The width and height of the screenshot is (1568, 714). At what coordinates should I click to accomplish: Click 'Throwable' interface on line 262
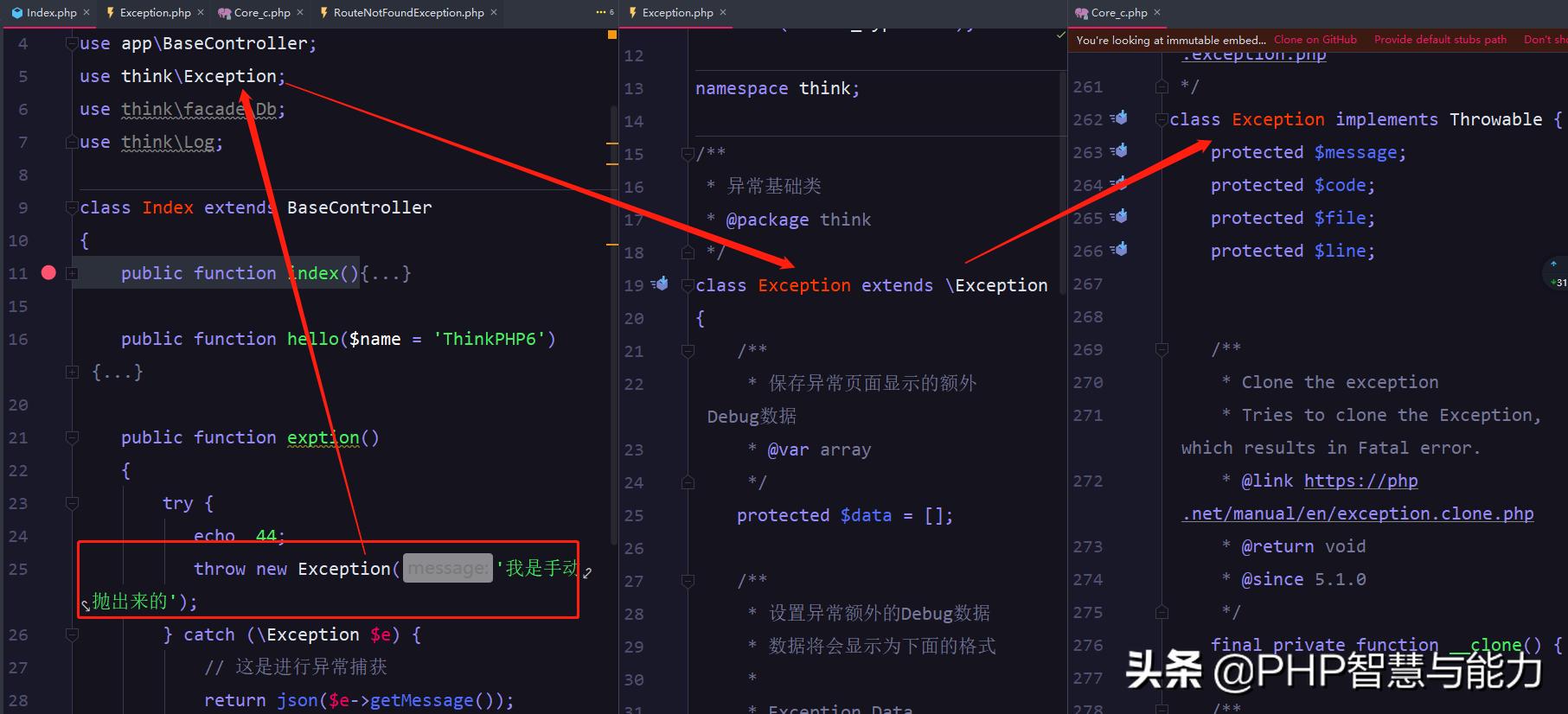coord(1495,119)
